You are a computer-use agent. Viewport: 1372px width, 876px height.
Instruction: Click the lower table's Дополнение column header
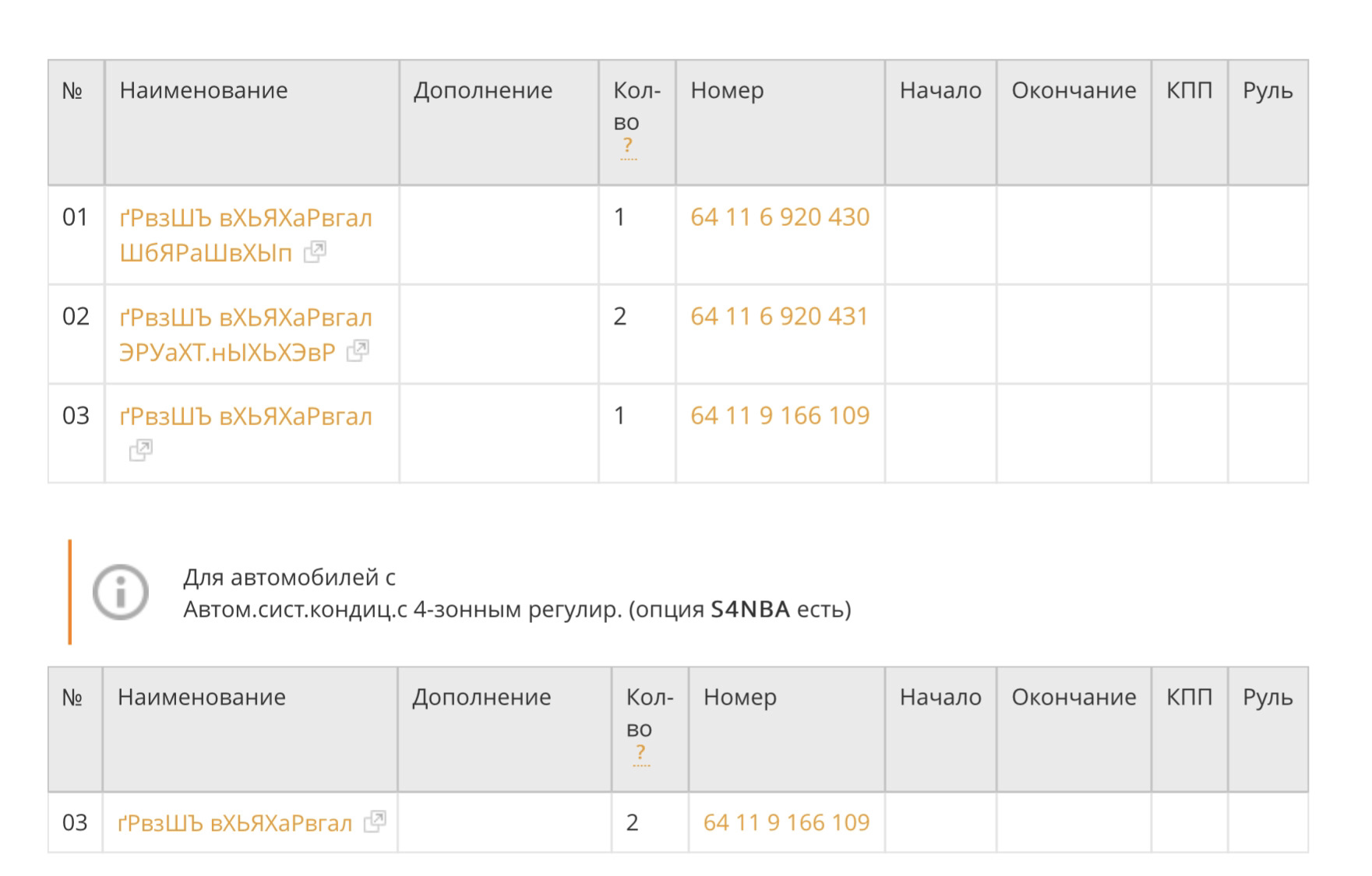pyautogui.click(x=481, y=698)
